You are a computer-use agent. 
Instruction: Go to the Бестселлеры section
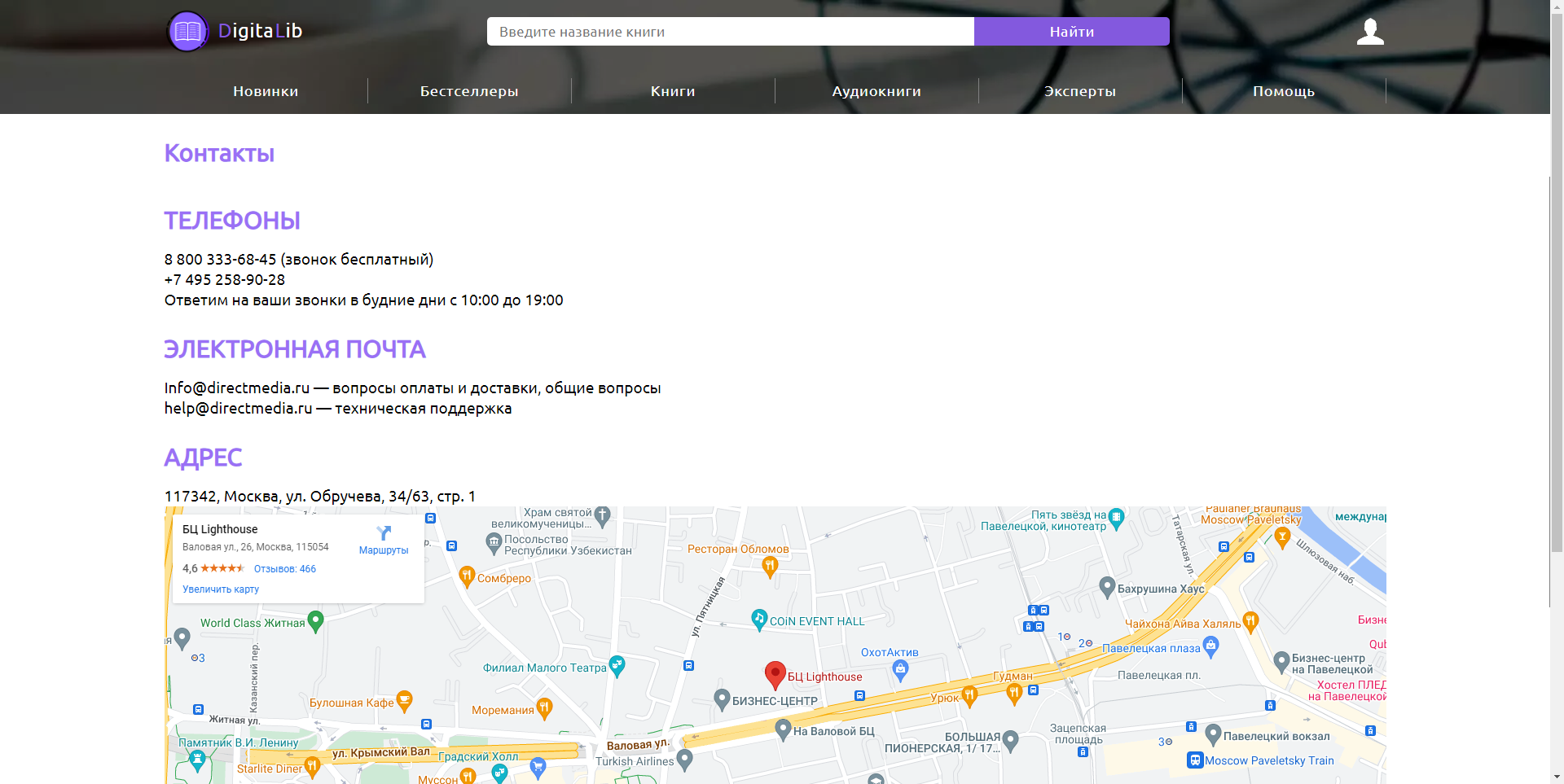click(x=469, y=91)
